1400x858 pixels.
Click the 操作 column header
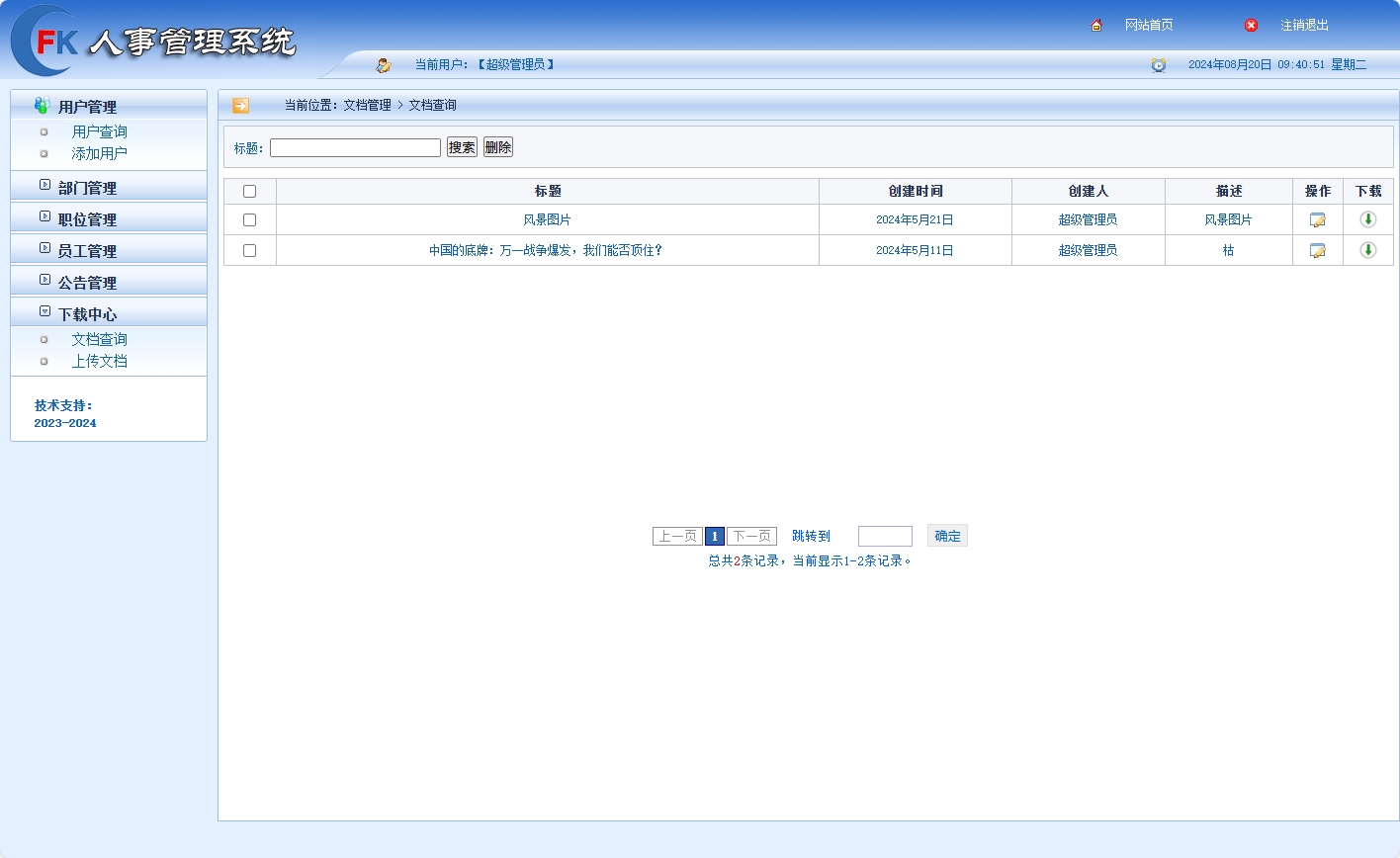click(1318, 191)
